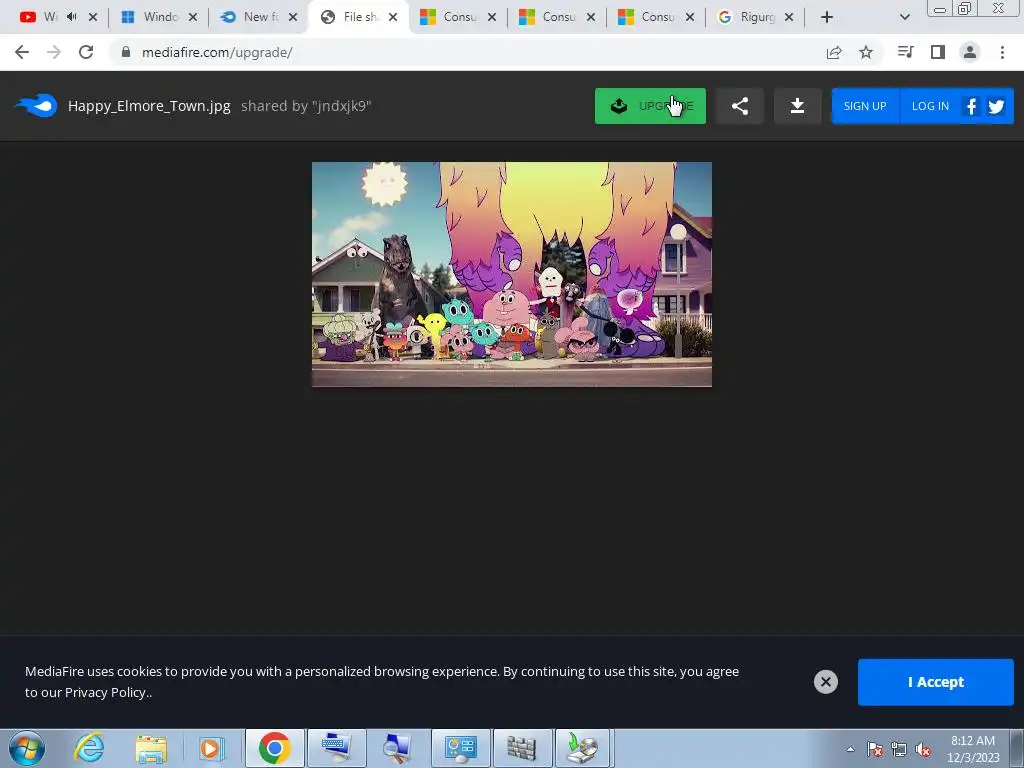The width and height of the screenshot is (1024, 768).
Task: Close the File sh tab
Action: point(392,17)
